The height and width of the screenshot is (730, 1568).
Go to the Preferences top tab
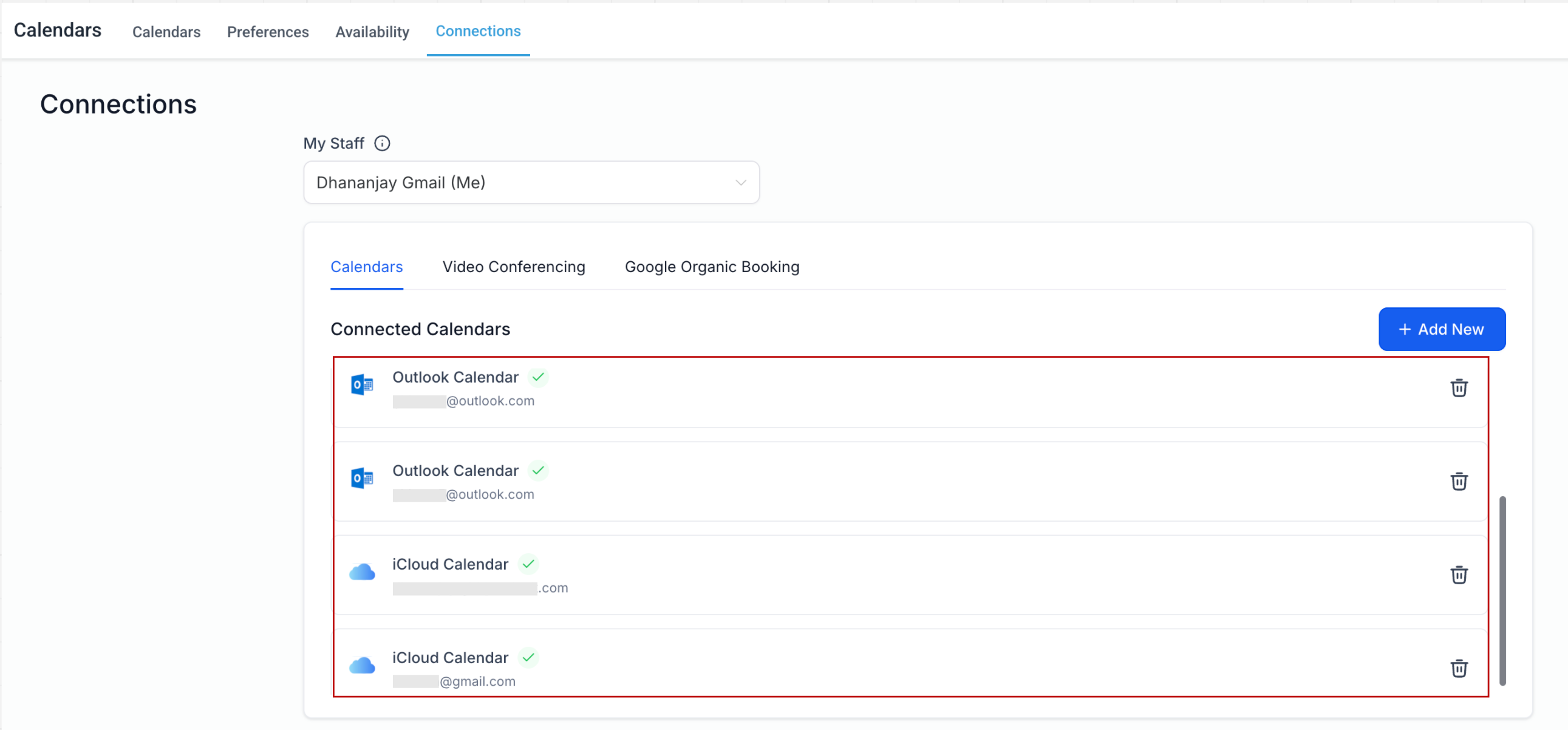point(268,32)
